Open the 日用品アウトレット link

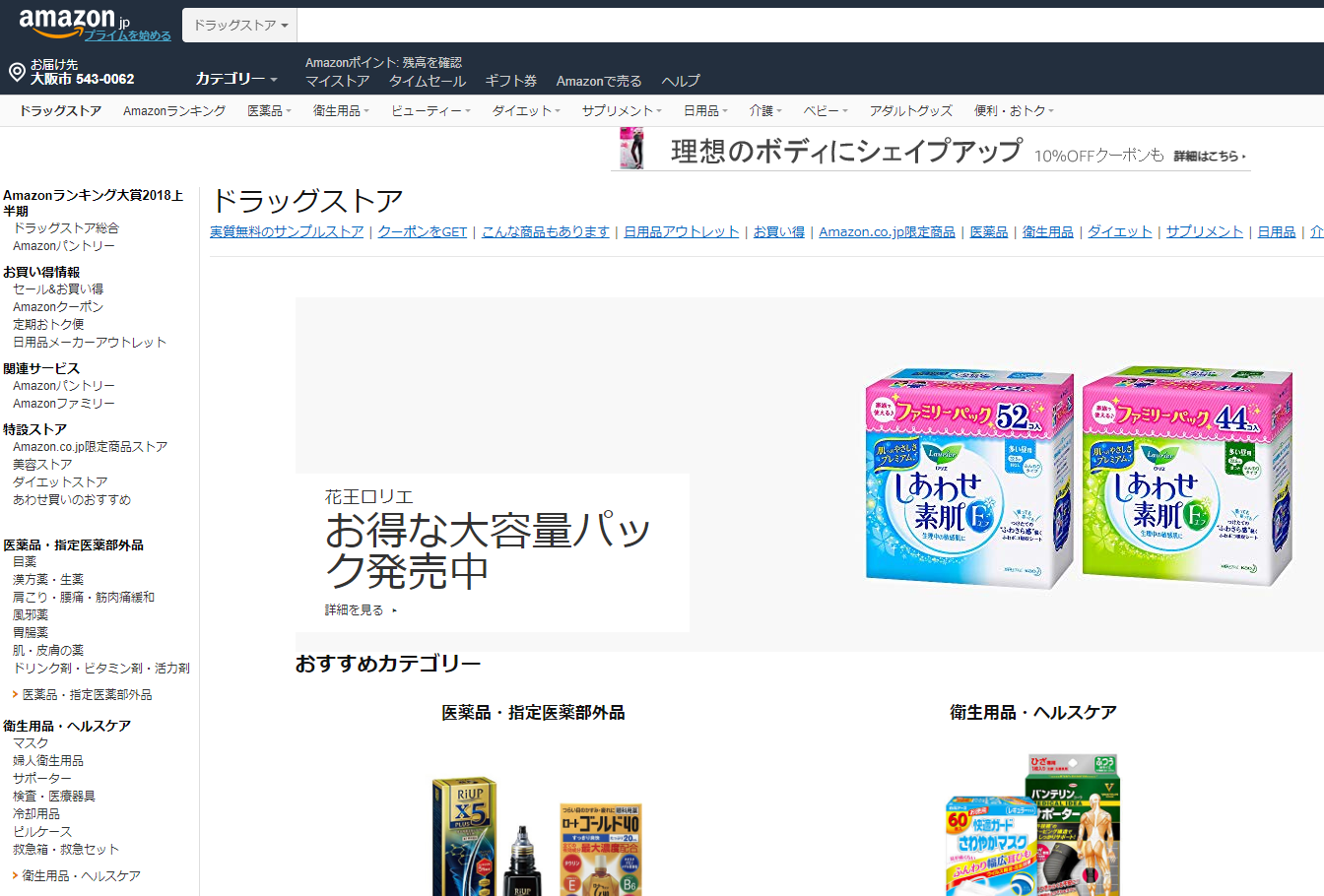coord(681,231)
